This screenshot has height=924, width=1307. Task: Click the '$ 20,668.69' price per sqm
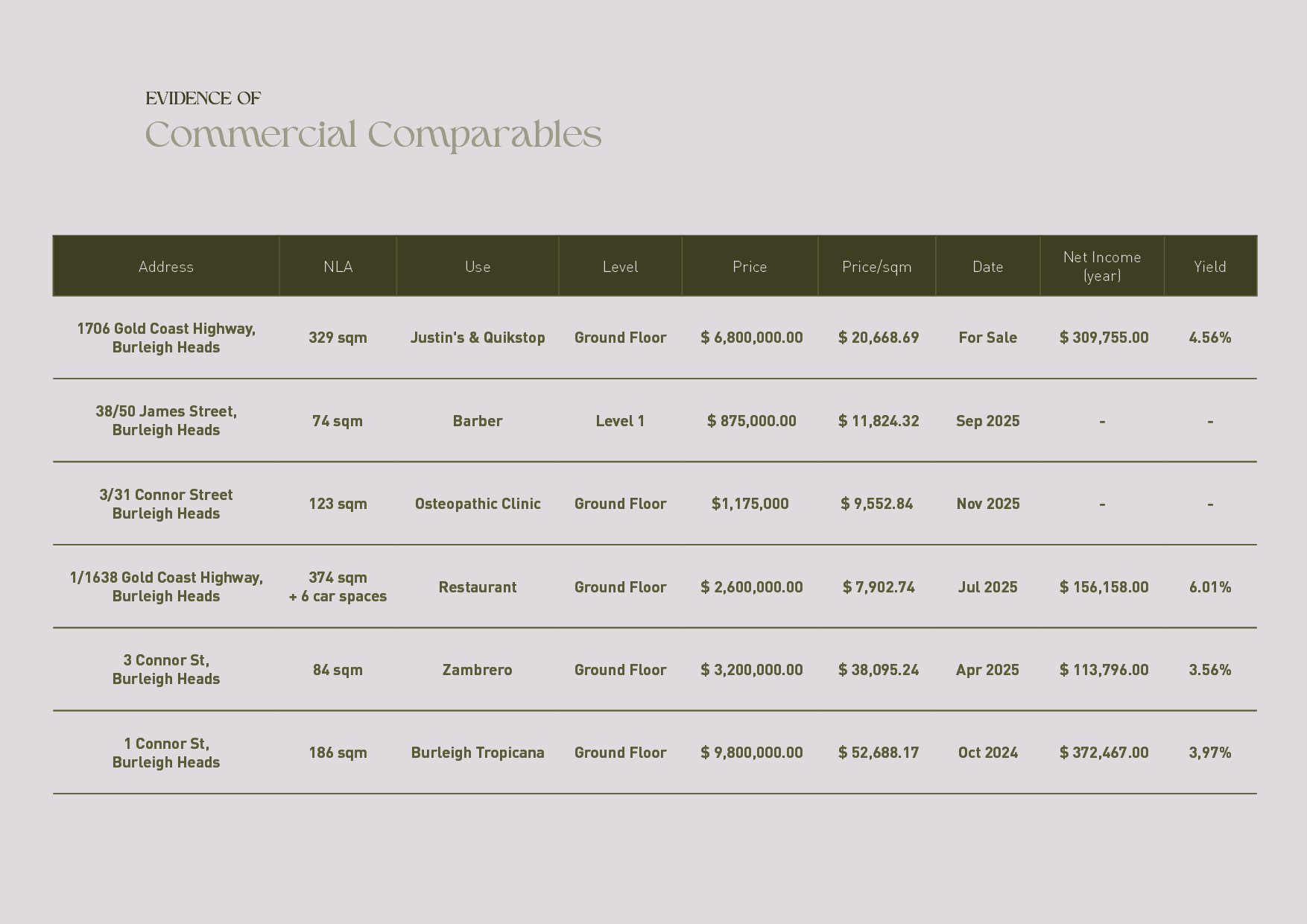878,338
